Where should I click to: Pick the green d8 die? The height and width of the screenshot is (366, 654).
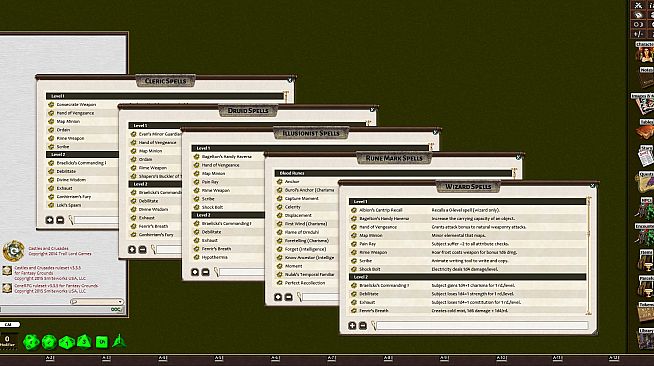(x=84, y=341)
